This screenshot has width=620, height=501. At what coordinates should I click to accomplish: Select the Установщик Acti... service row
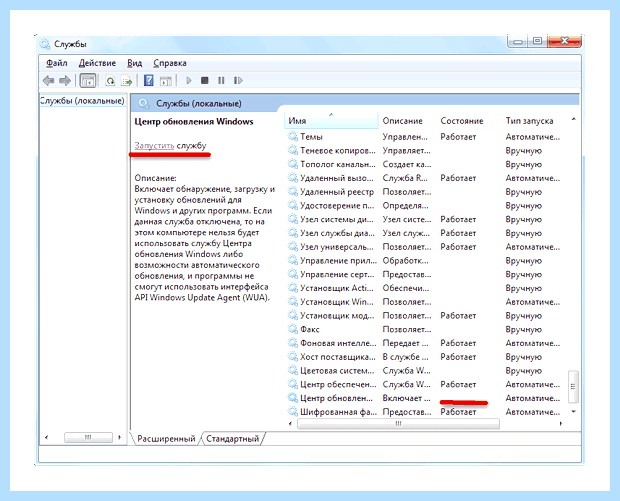[x=425, y=288]
